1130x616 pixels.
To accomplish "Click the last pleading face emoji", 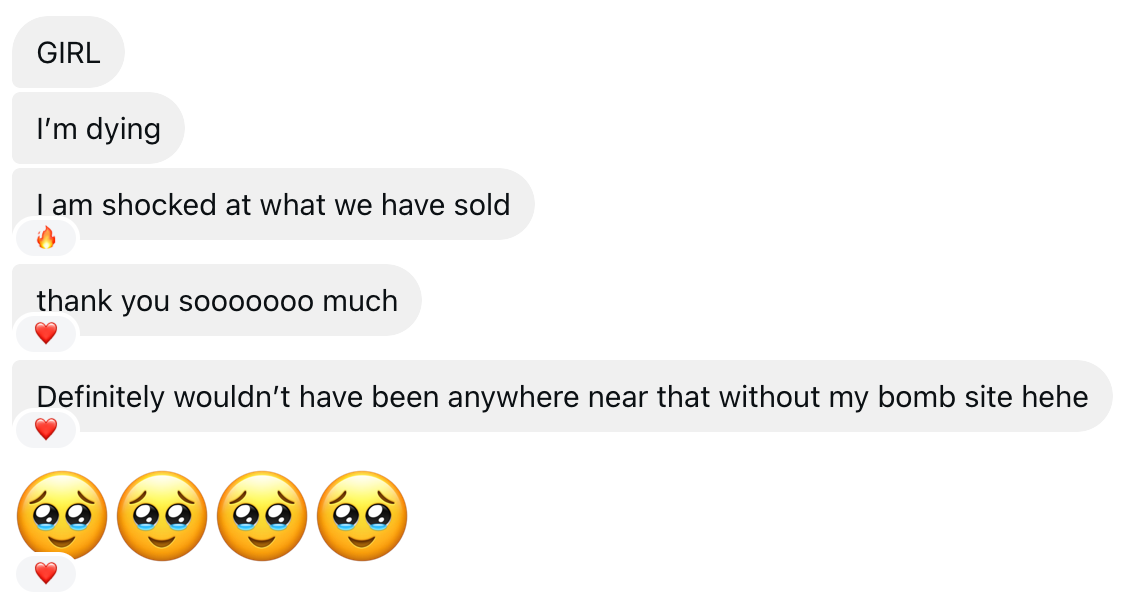I will (362, 515).
